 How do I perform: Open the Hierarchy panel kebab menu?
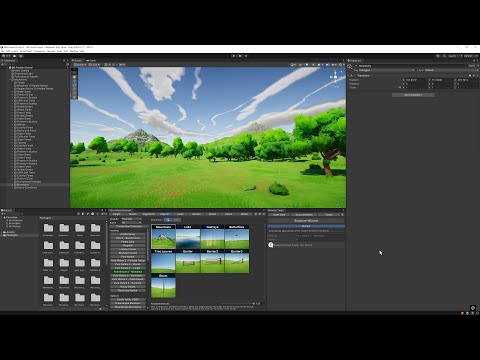pyautogui.click(x=68, y=61)
